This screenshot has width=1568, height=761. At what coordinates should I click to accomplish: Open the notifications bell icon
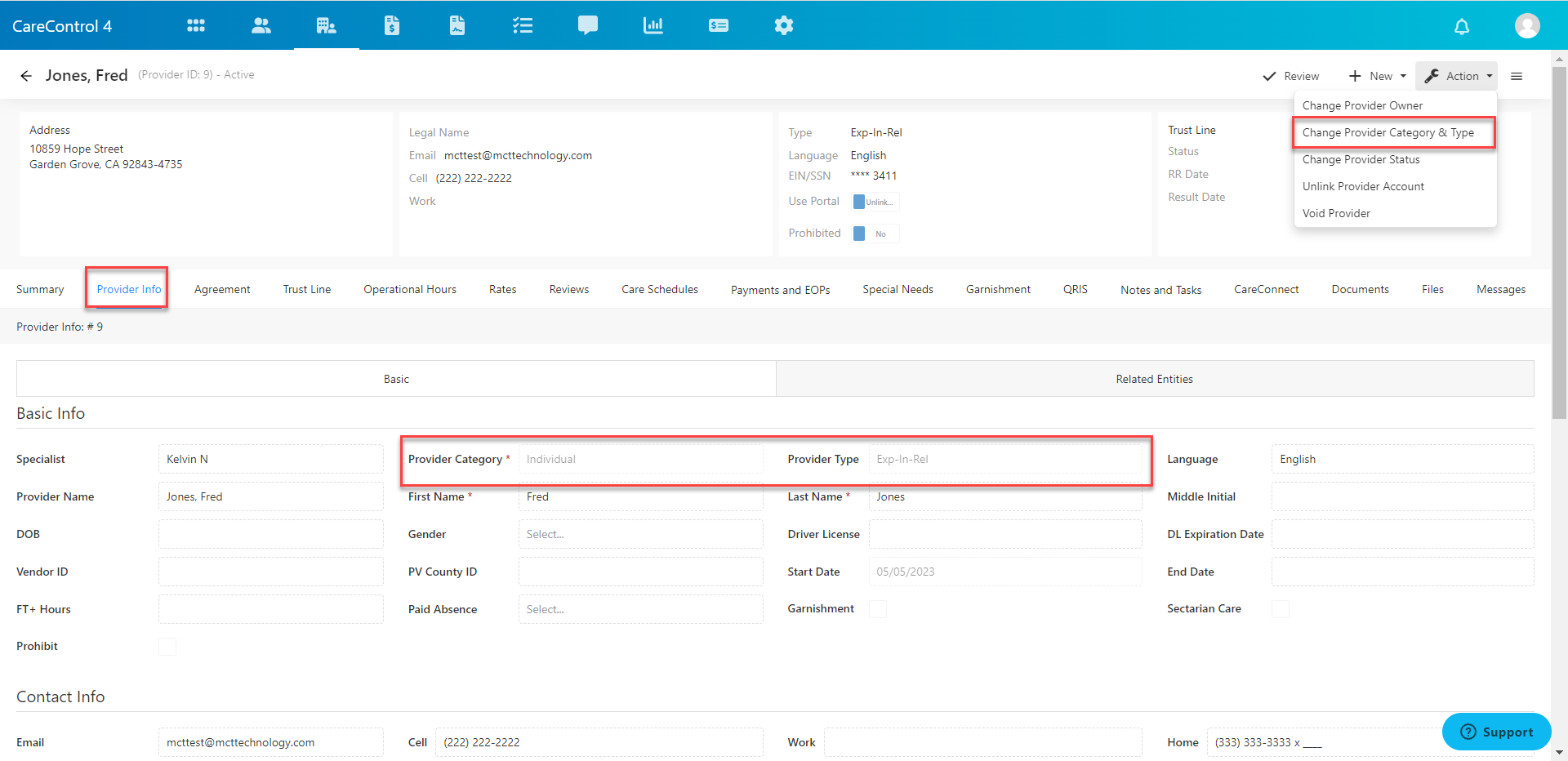pos(1462,26)
